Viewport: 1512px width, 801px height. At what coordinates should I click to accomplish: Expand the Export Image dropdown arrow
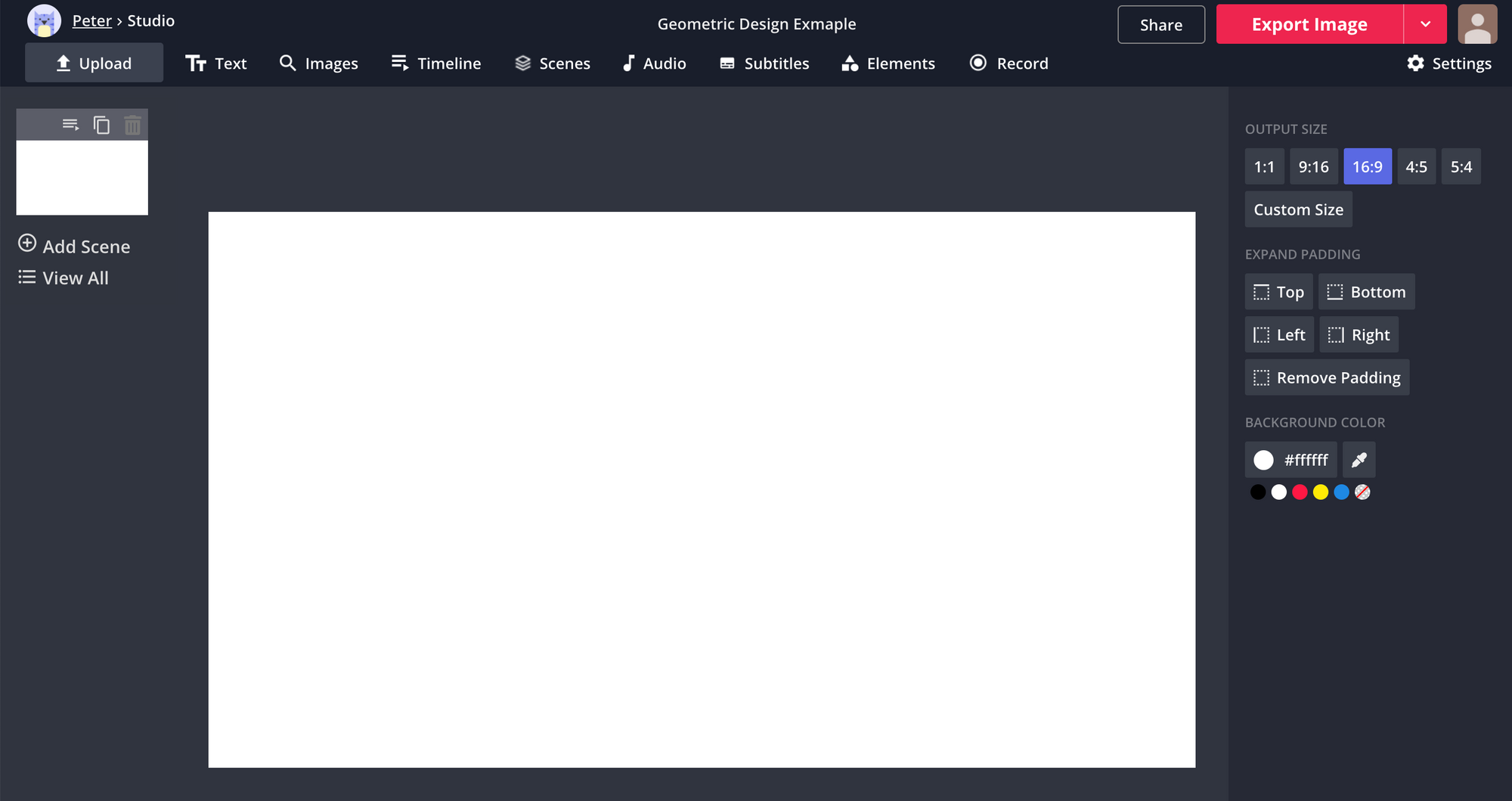(x=1425, y=24)
